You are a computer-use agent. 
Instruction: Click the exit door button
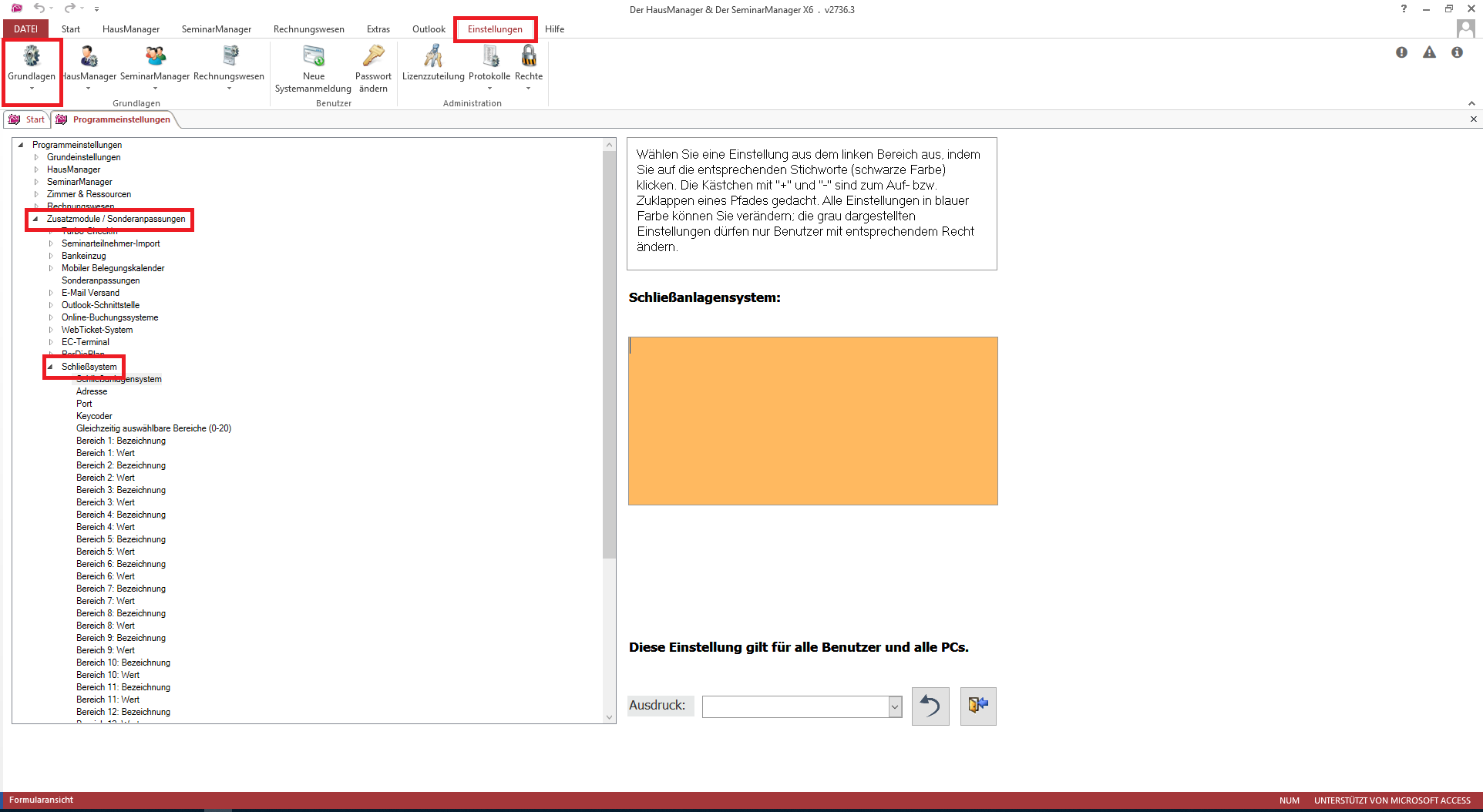tap(978, 706)
